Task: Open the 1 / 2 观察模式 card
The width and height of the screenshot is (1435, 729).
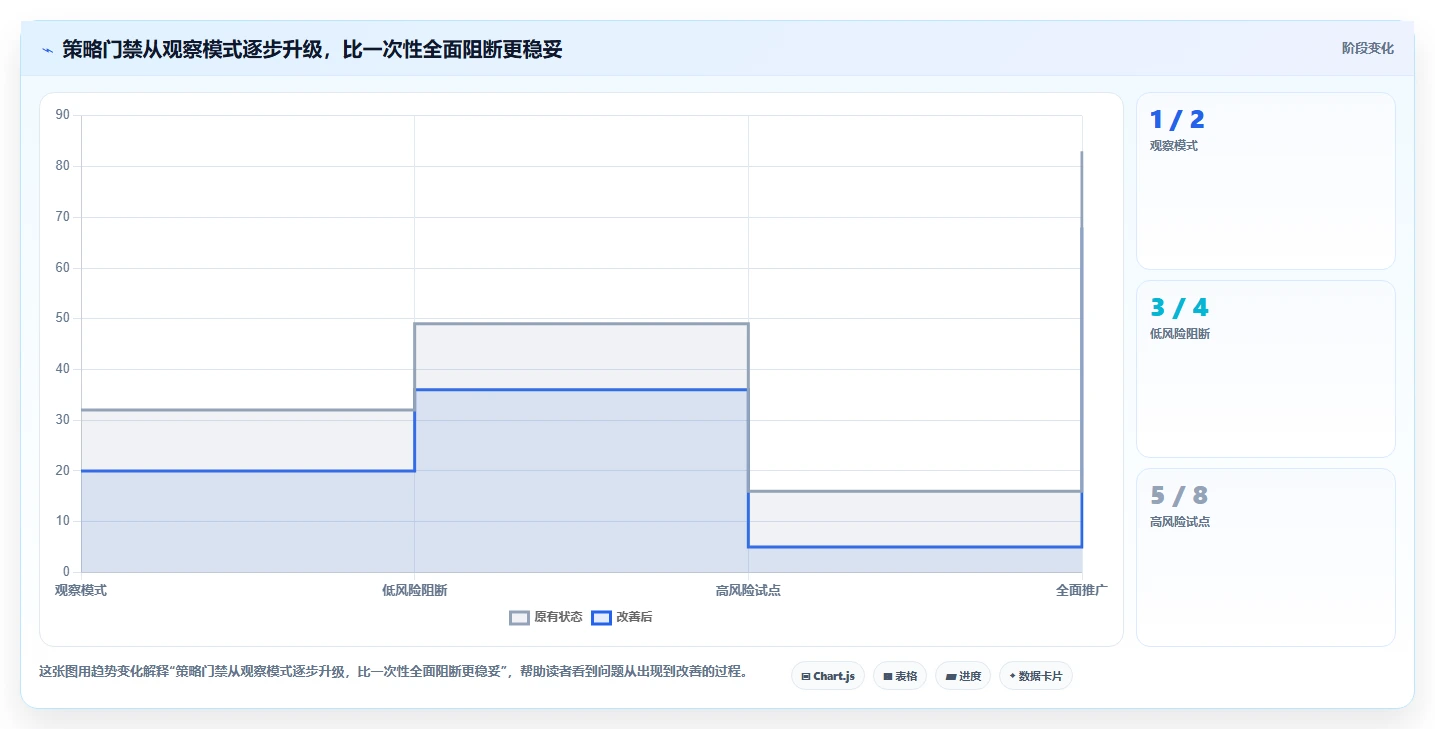Action: click(1266, 181)
